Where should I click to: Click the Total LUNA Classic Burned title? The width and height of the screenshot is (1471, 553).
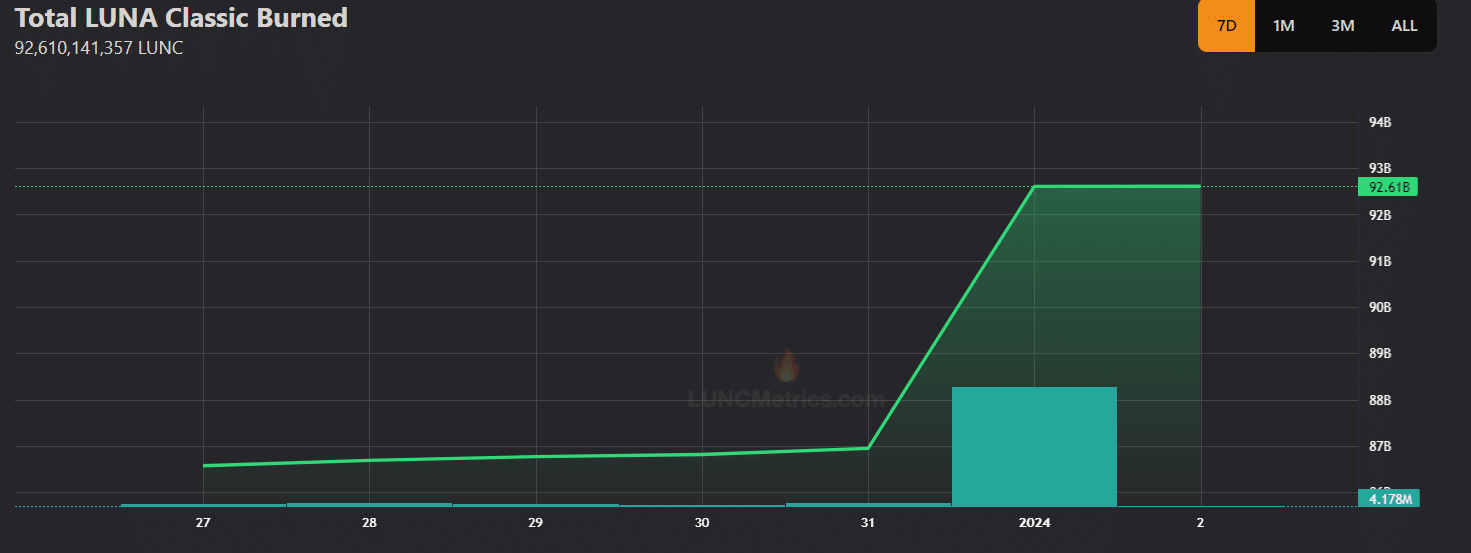(x=181, y=18)
